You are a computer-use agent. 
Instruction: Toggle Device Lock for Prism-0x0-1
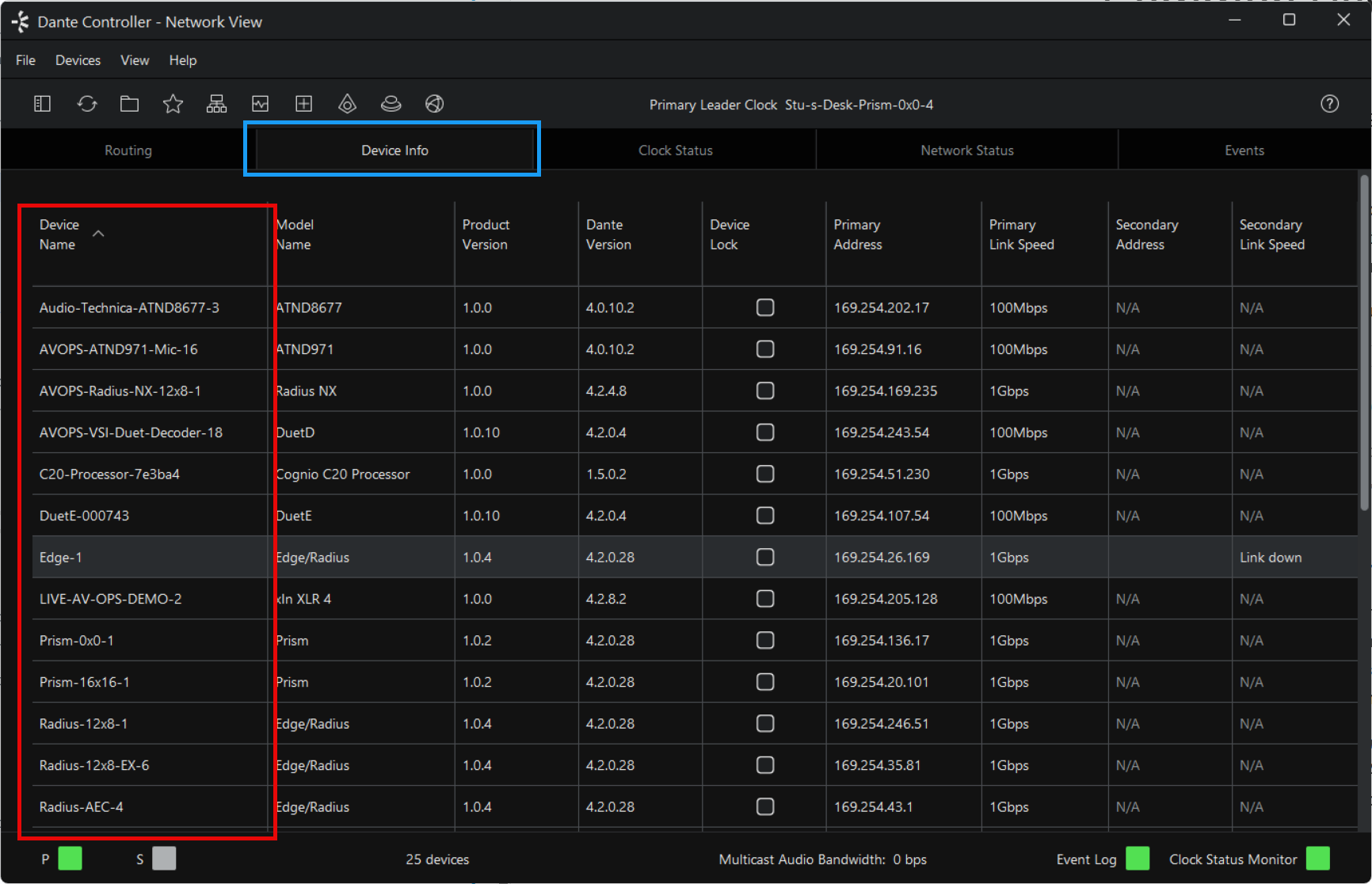pyautogui.click(x=765, y=640)
